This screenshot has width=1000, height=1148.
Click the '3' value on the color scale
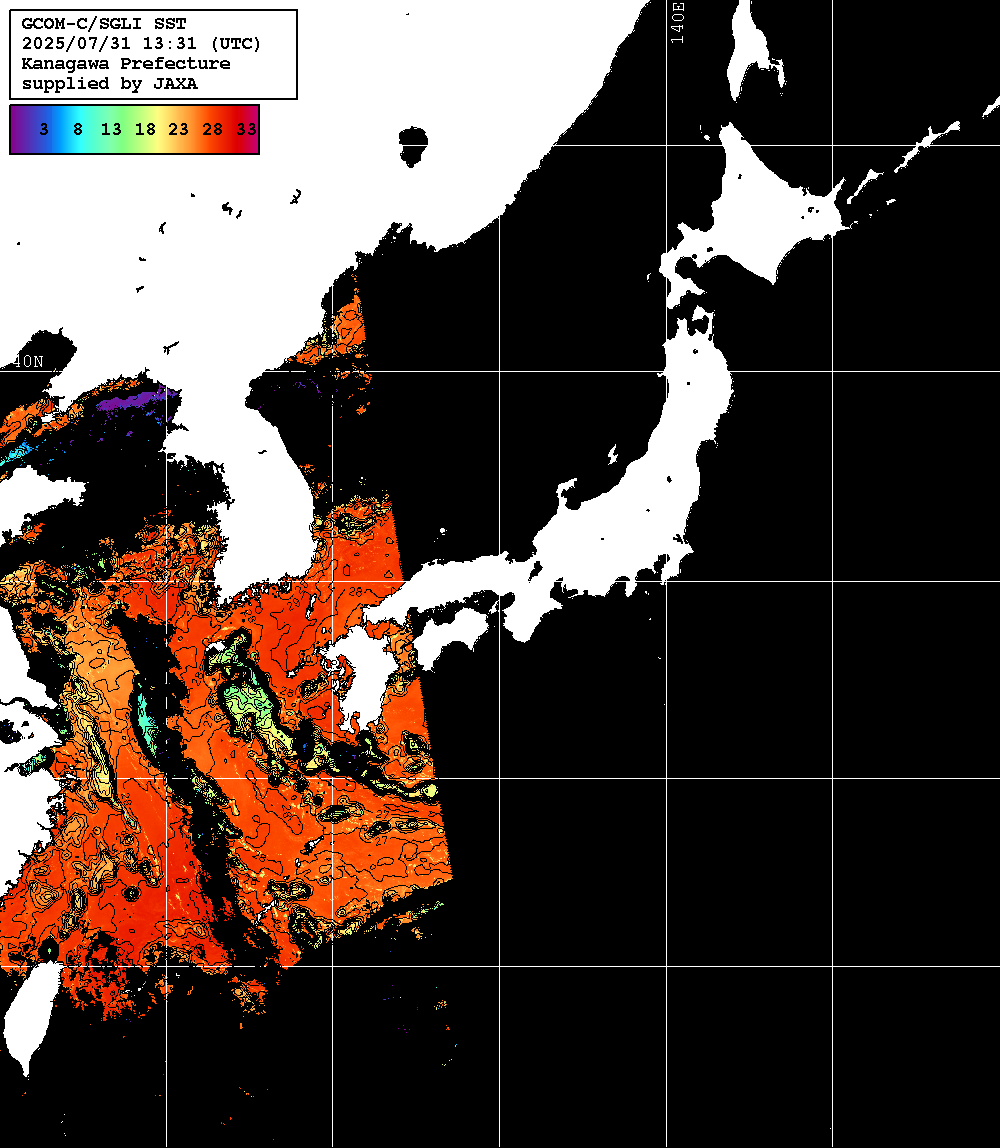point(44,130)
